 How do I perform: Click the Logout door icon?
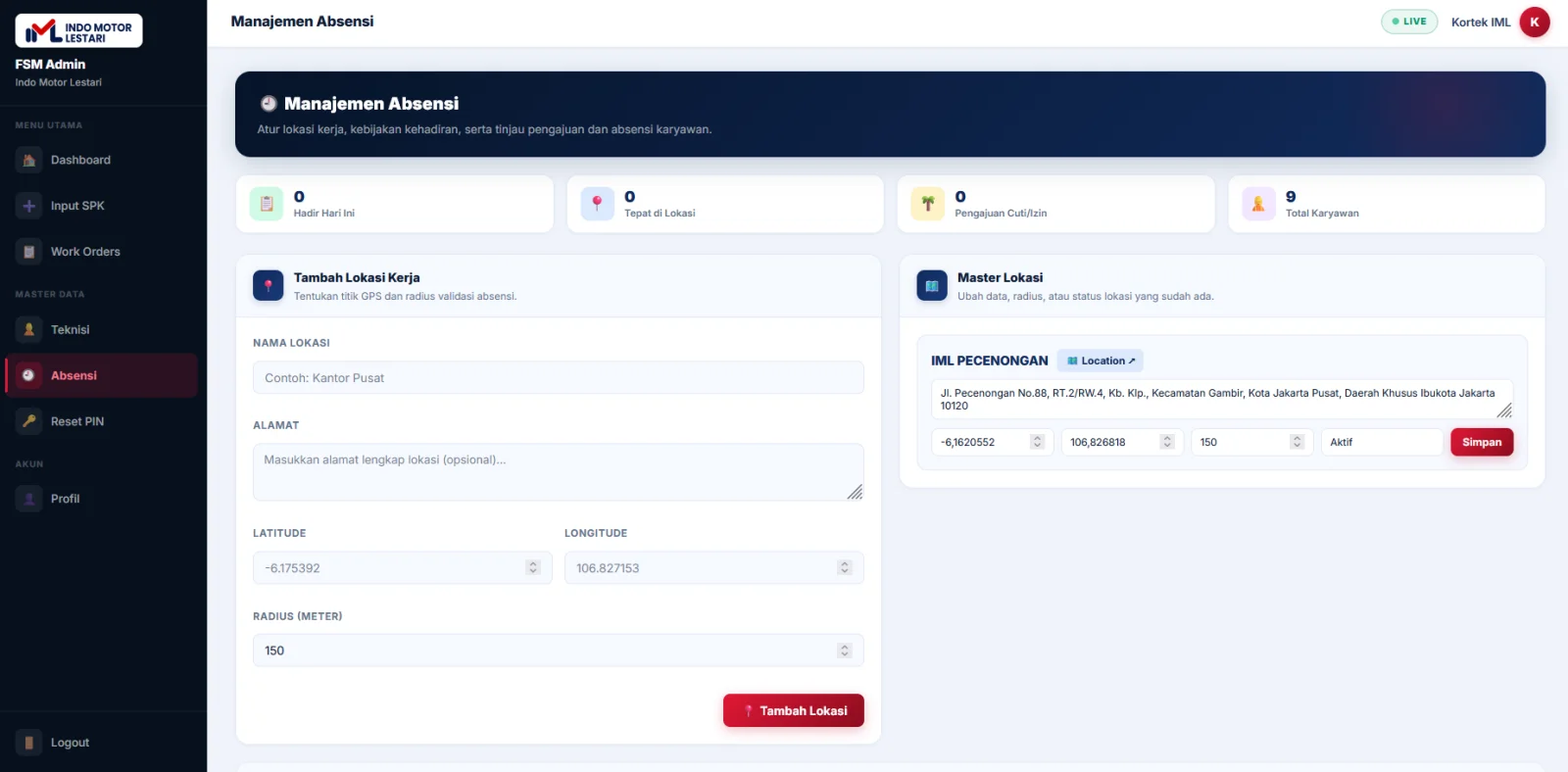coord(29,743)
